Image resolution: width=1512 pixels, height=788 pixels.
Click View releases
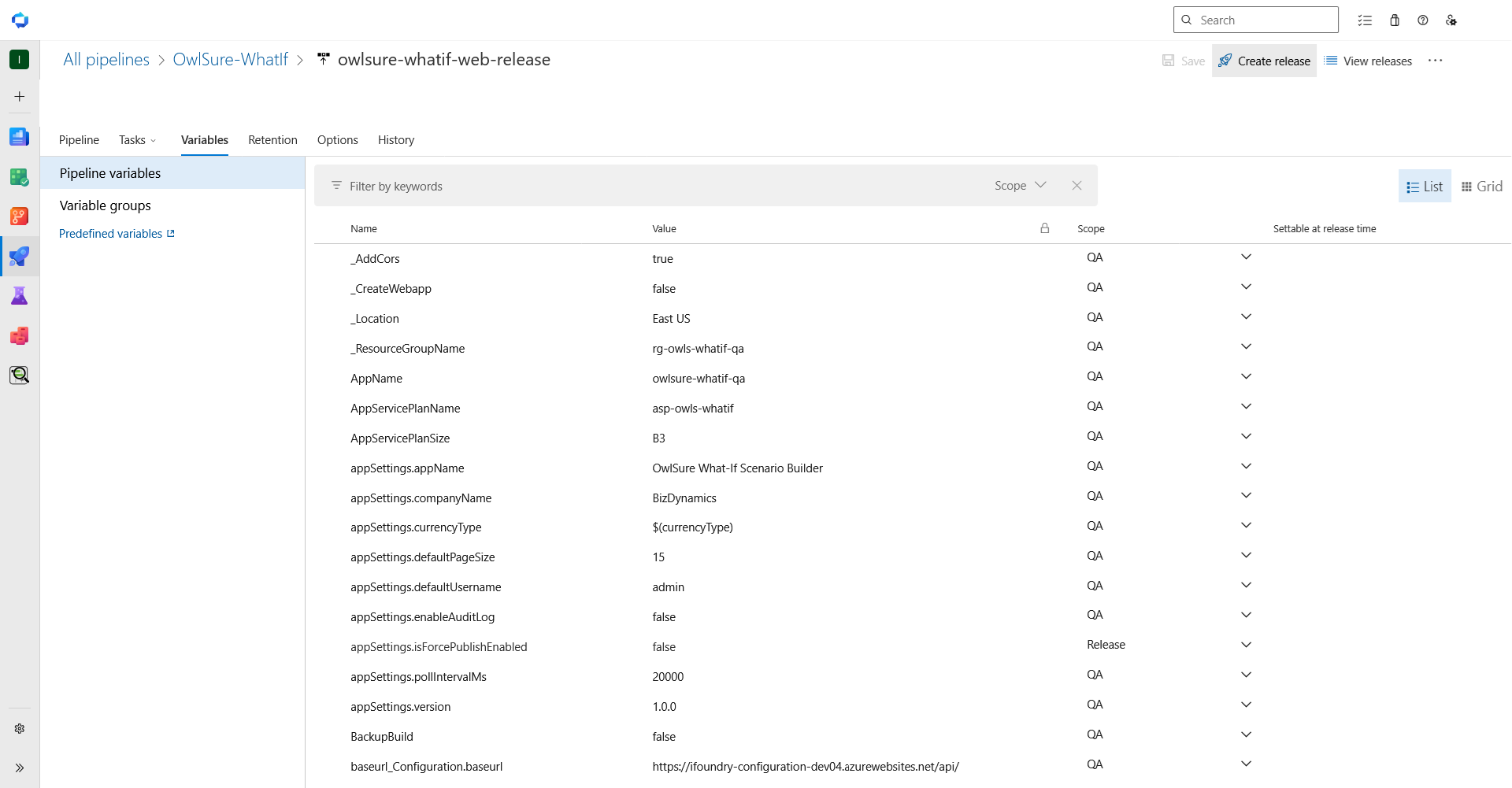1368,61
